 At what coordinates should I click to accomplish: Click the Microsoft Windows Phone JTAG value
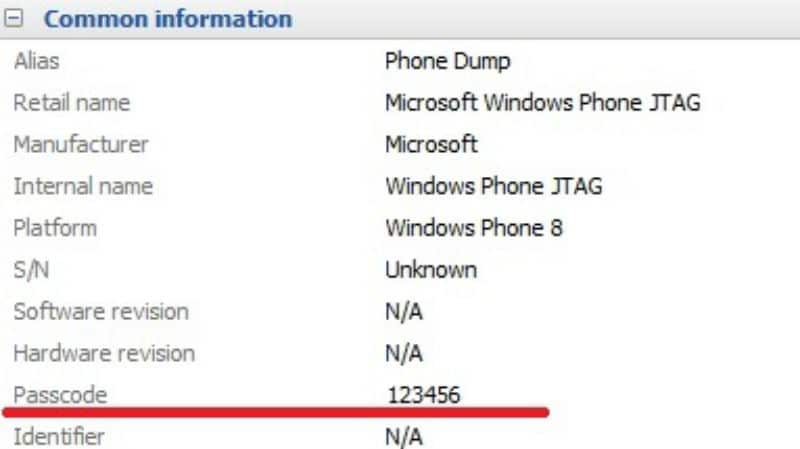(542, 103)
